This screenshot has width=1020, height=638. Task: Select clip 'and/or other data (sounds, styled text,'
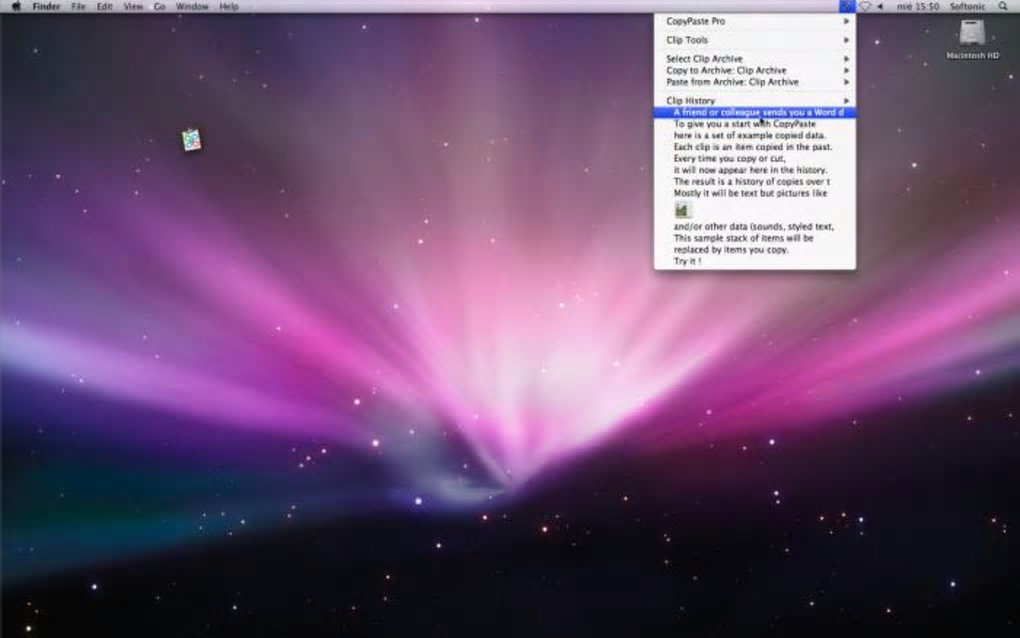tap(755, 226)
